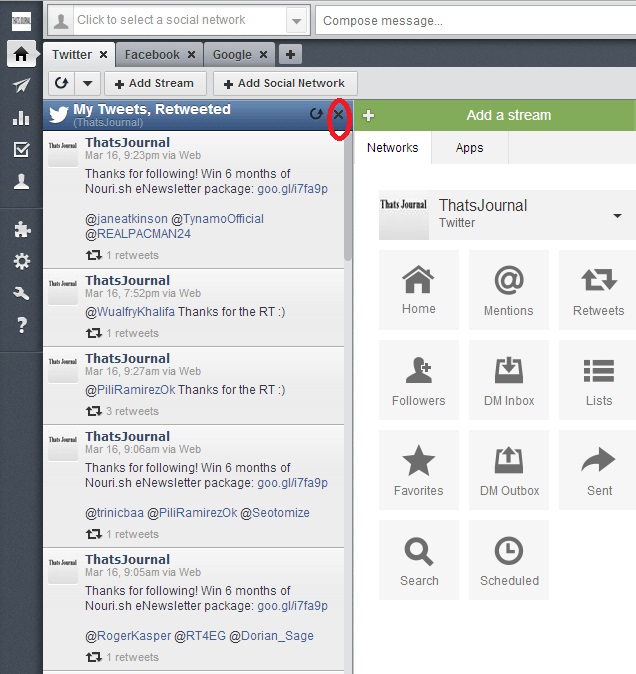Refresh the My Tweets, Retweeted stream

click(316, 114)
